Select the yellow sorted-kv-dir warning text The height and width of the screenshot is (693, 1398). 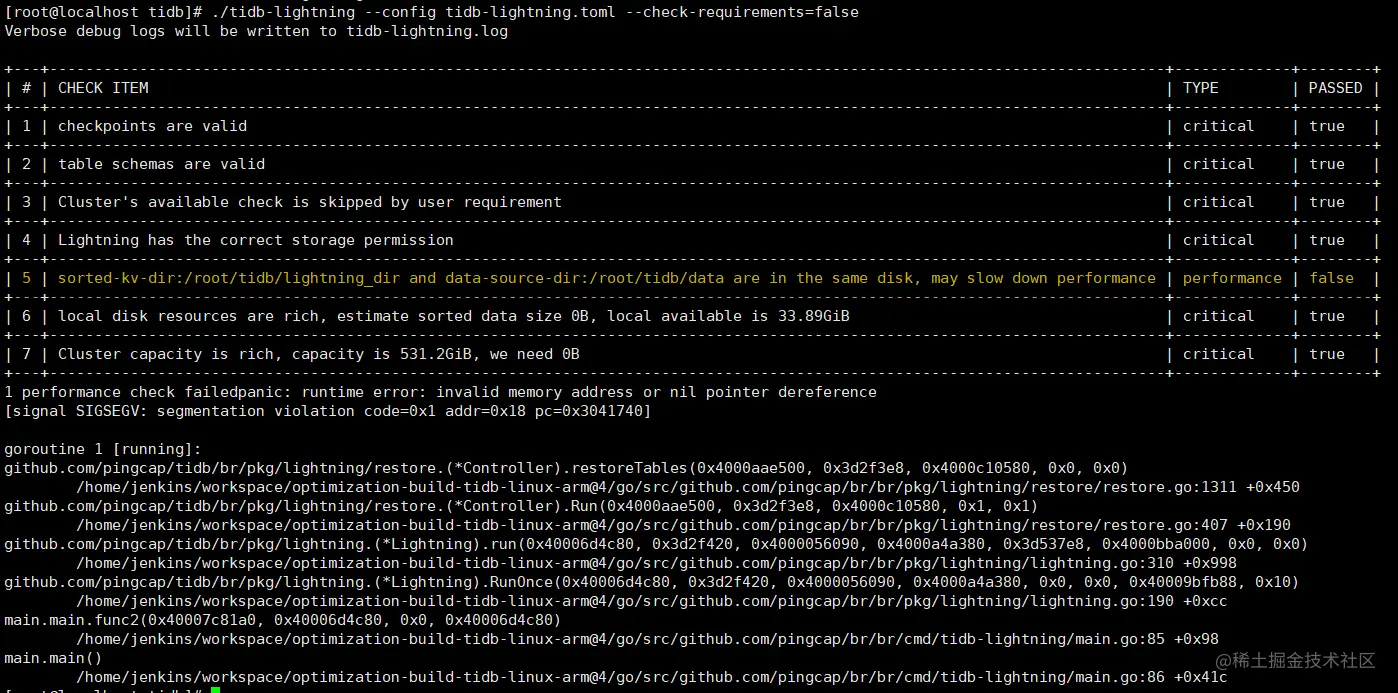(x=606, y=278)
